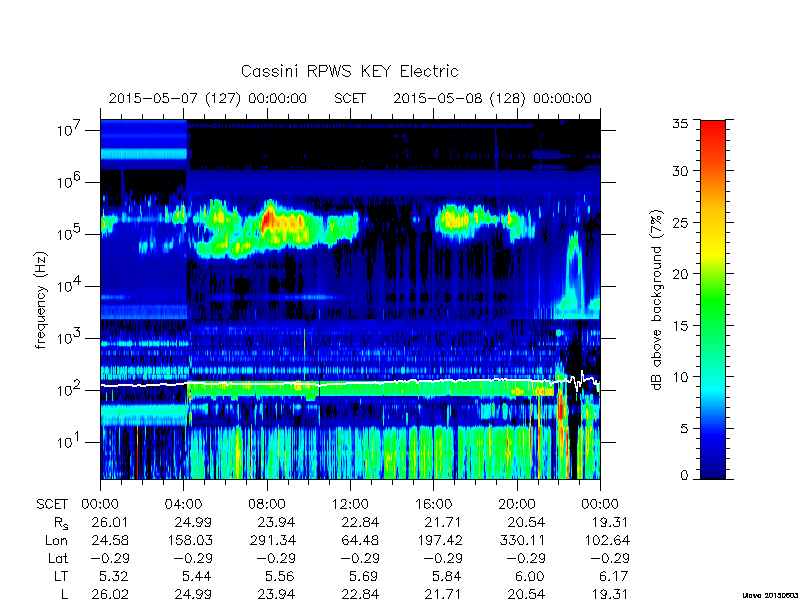This screenshot has width=800, height=600.
Task: Click the 'dB above background (7%)' label
Action: (x=658, y=301)
